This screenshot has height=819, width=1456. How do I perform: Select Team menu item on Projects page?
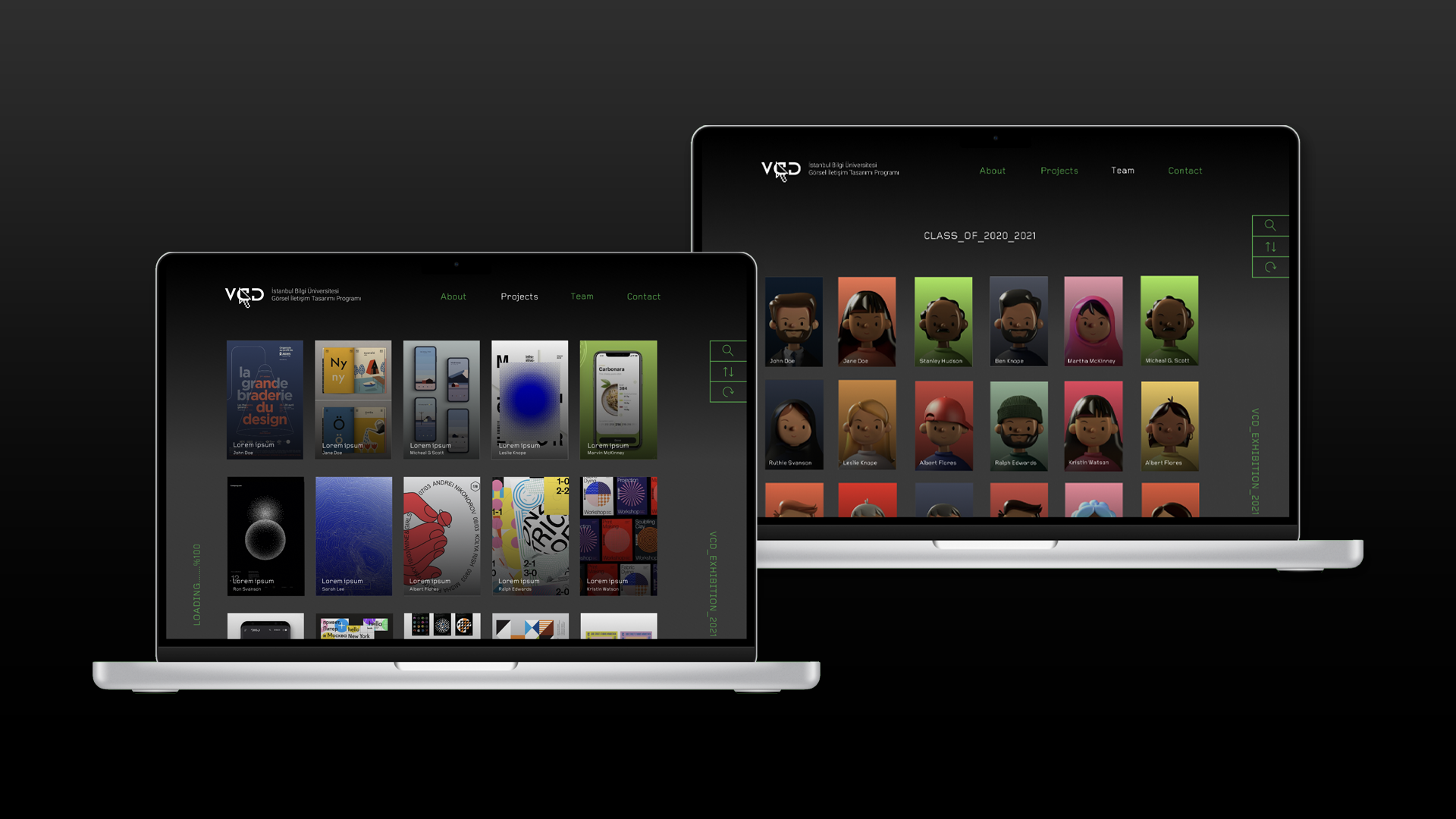click(582, 297)
